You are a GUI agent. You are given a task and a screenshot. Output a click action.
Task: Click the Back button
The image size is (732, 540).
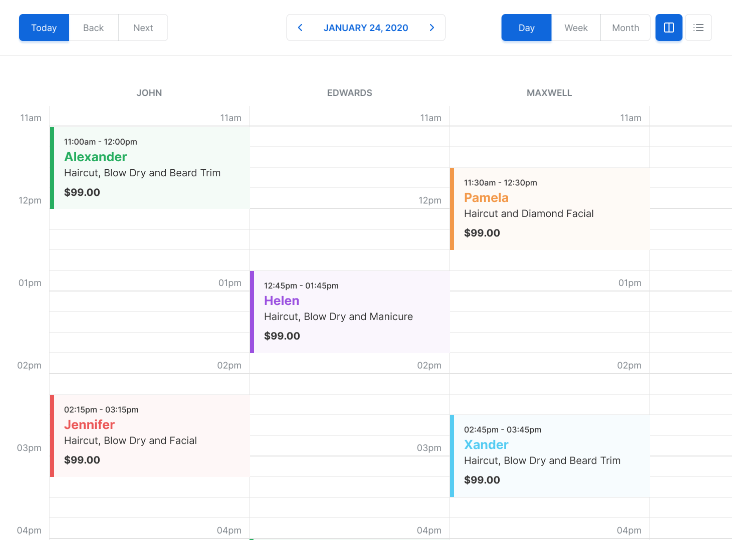tap(94, 28)
